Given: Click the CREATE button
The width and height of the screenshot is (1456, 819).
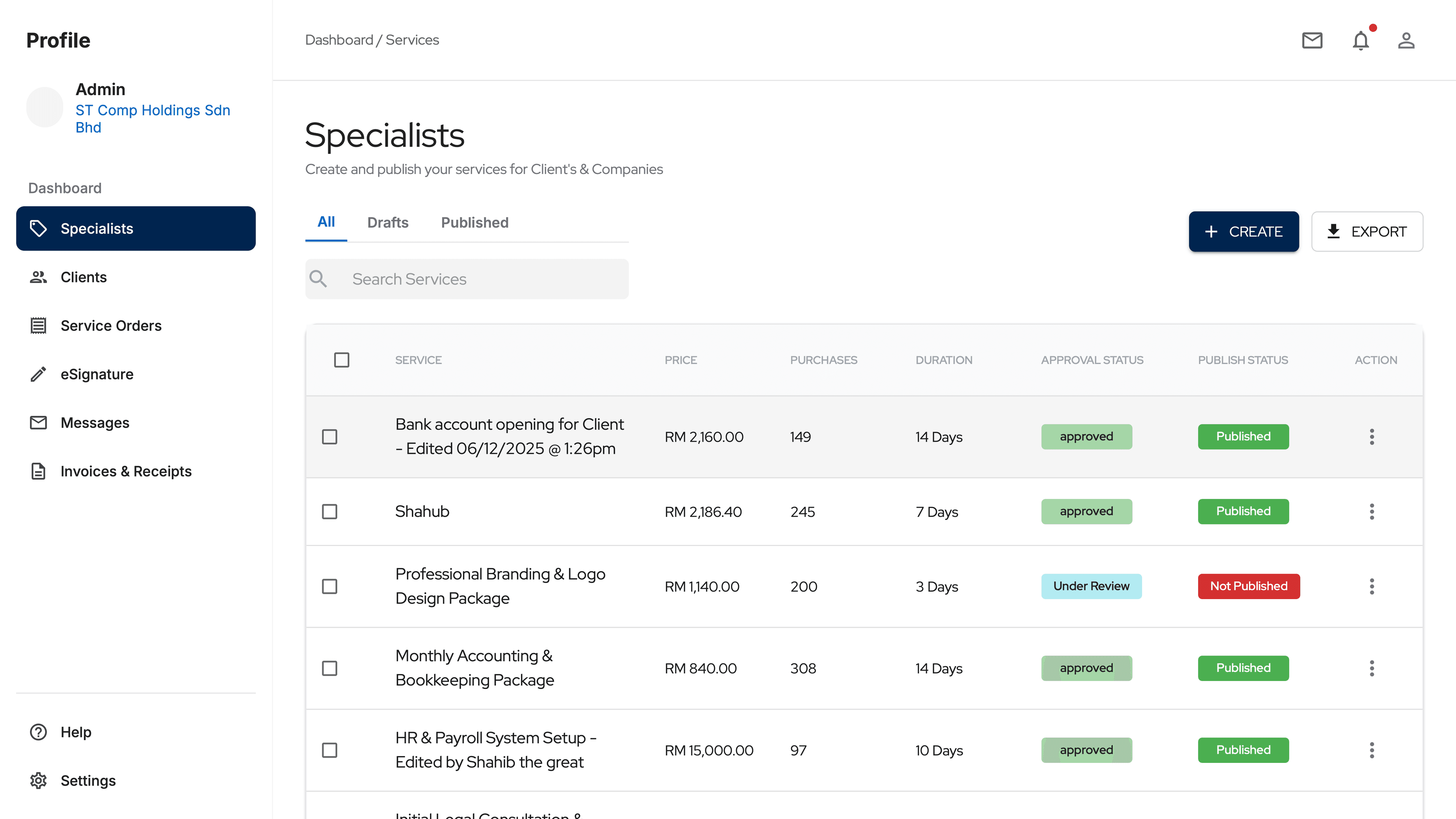Looking at the screenshot, I should click(1244, 232).
